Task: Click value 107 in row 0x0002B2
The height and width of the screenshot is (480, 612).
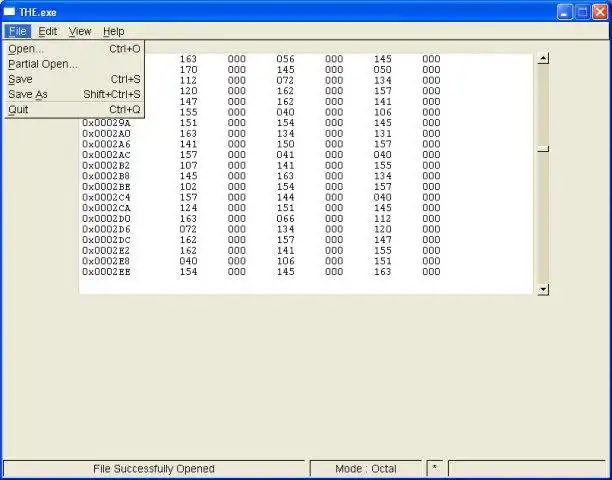Action: pyautogui.click(x=189, y=165)
